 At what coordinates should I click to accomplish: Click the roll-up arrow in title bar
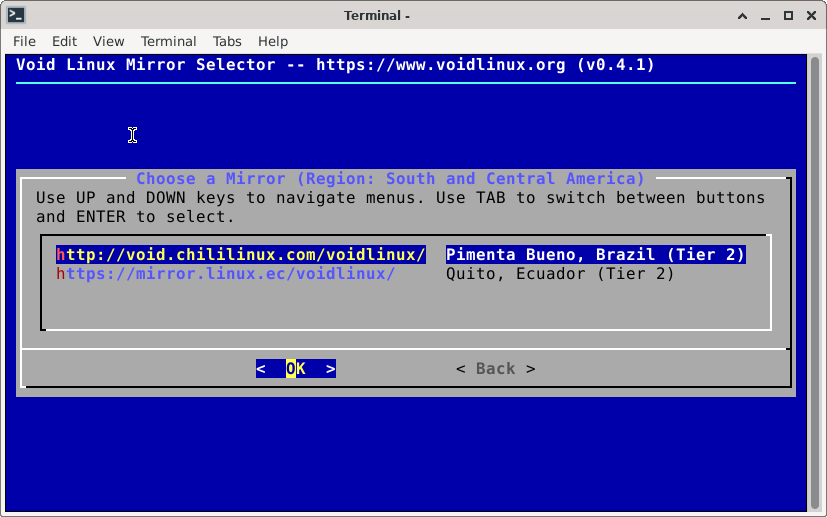tap(742, 15)
